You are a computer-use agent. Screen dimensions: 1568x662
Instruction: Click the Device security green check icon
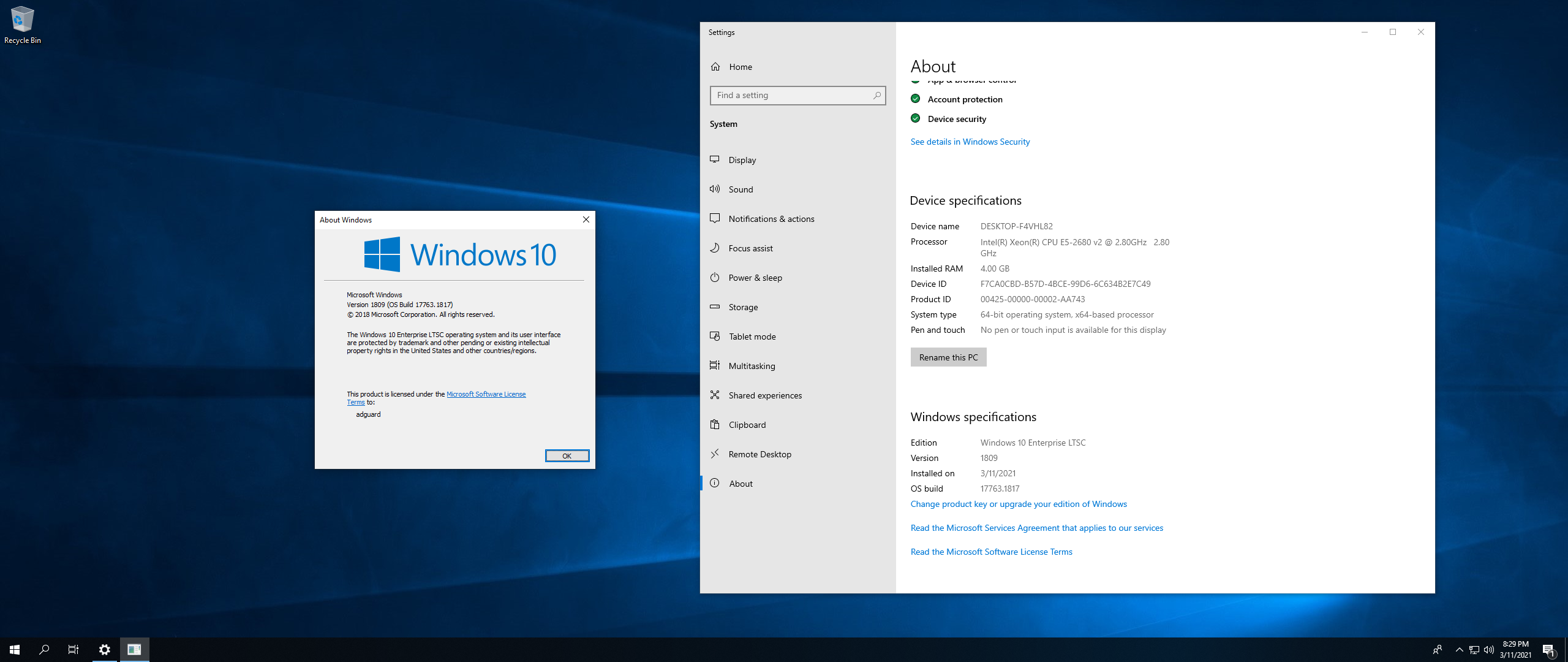pos(915,118)
